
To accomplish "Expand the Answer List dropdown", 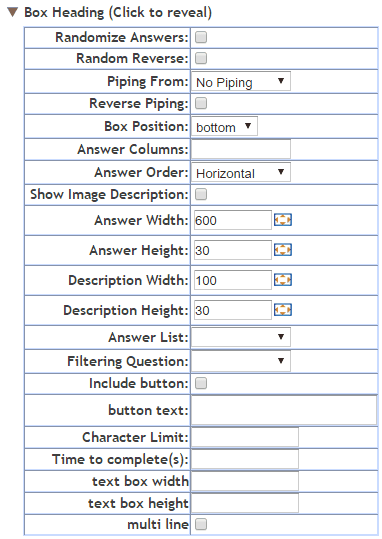I will tap(241, 337).
